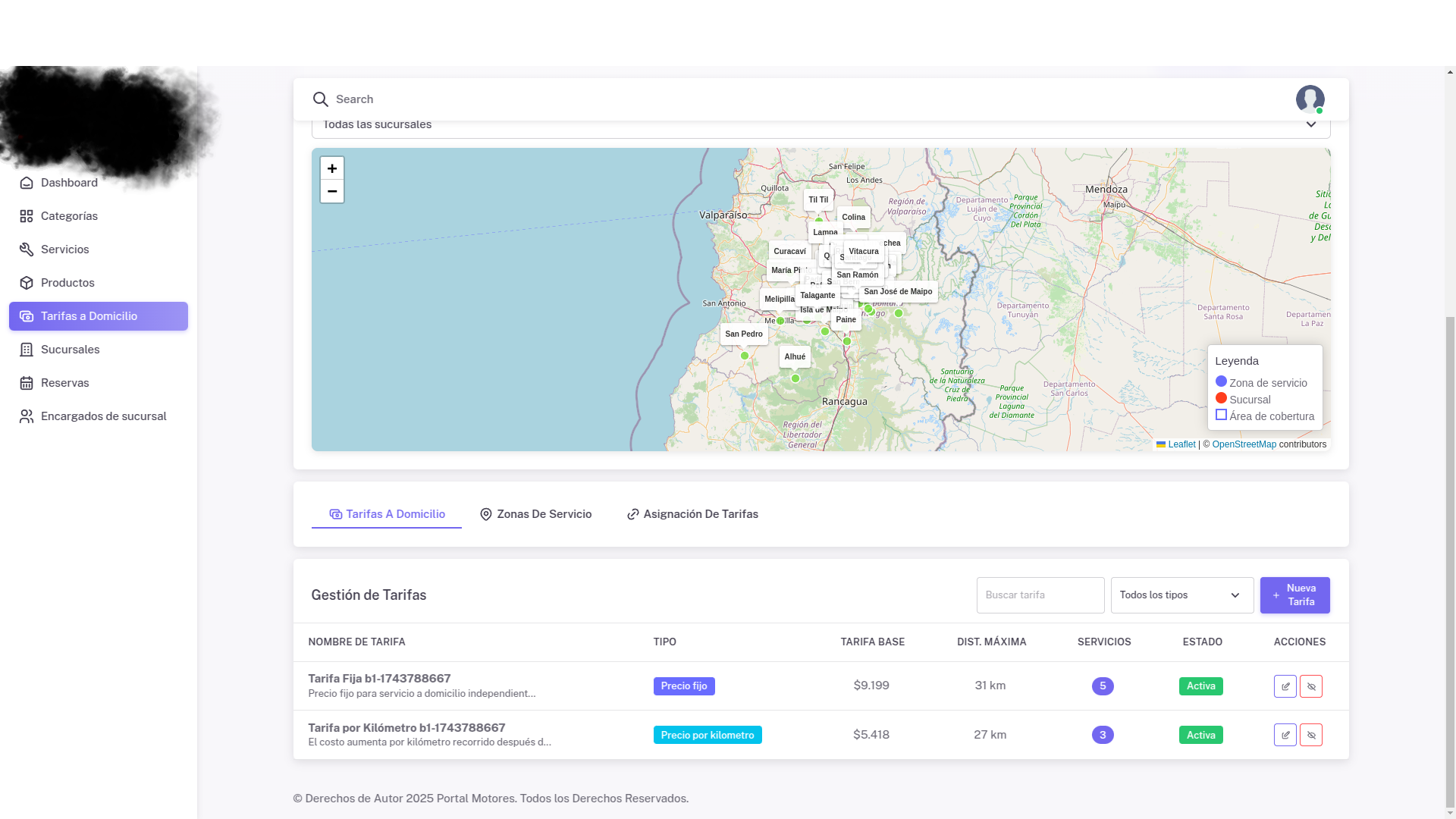The image size is (1456, 819).
Task: Edit the Tarifa Fija b1-1743788667 row
Action: coord(1285,686)
